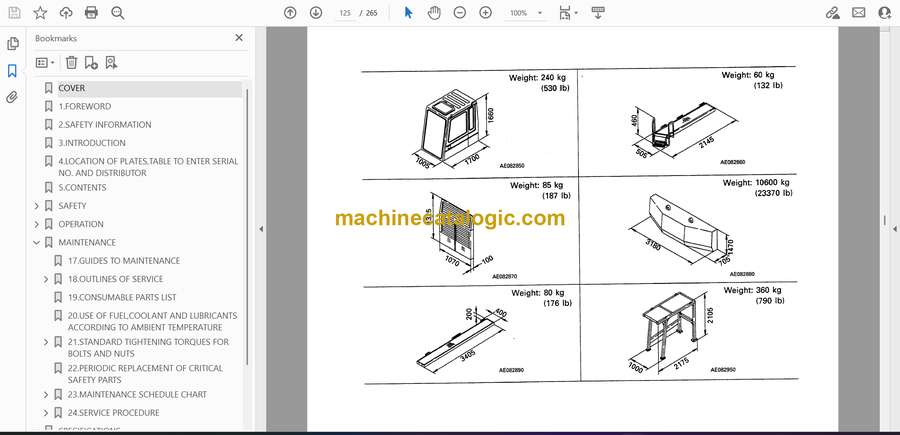Activate the hand pan tool
The image size is (900, 435).
click(x=435, y=13)
